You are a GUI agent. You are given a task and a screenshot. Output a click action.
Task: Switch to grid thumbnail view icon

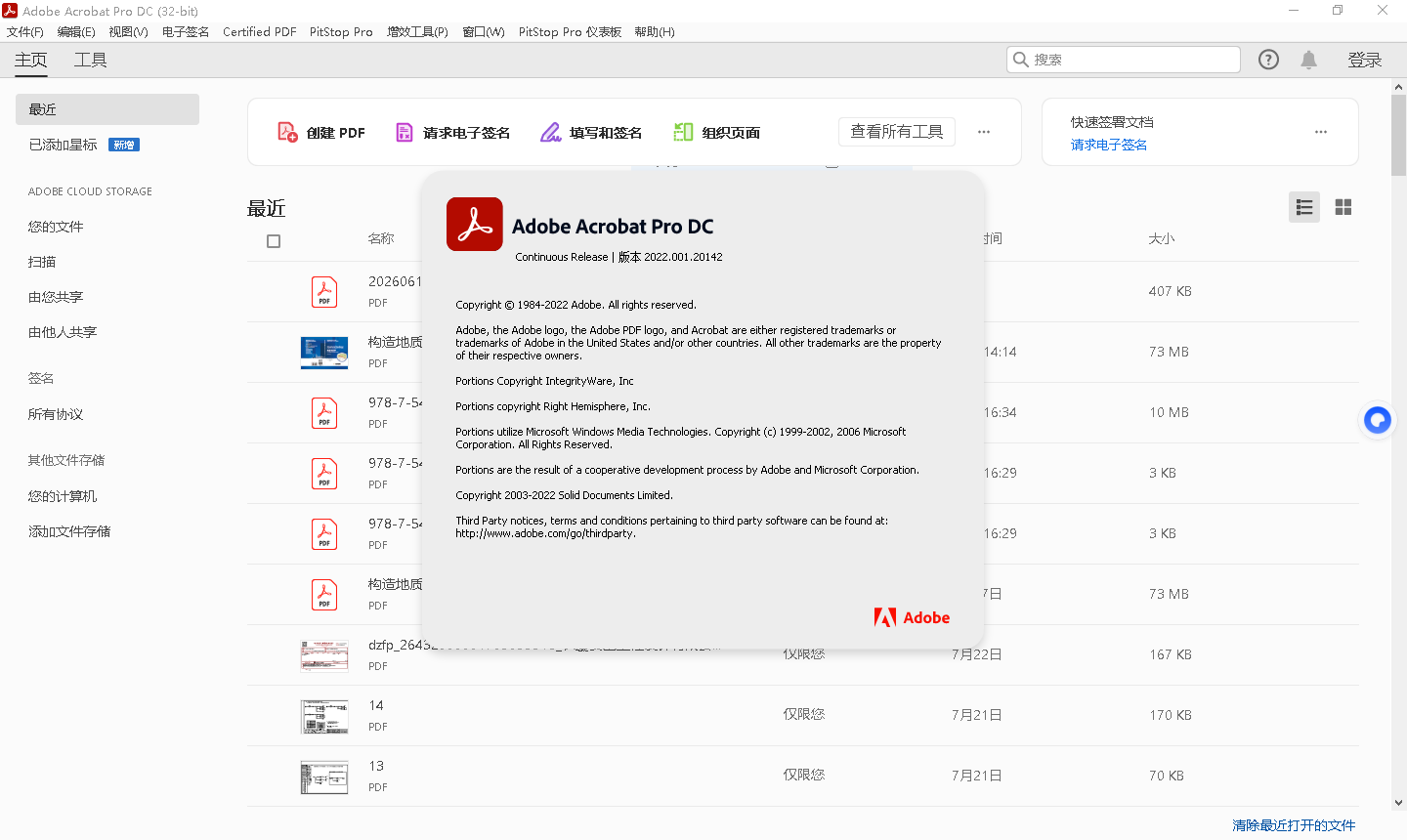1343,207
